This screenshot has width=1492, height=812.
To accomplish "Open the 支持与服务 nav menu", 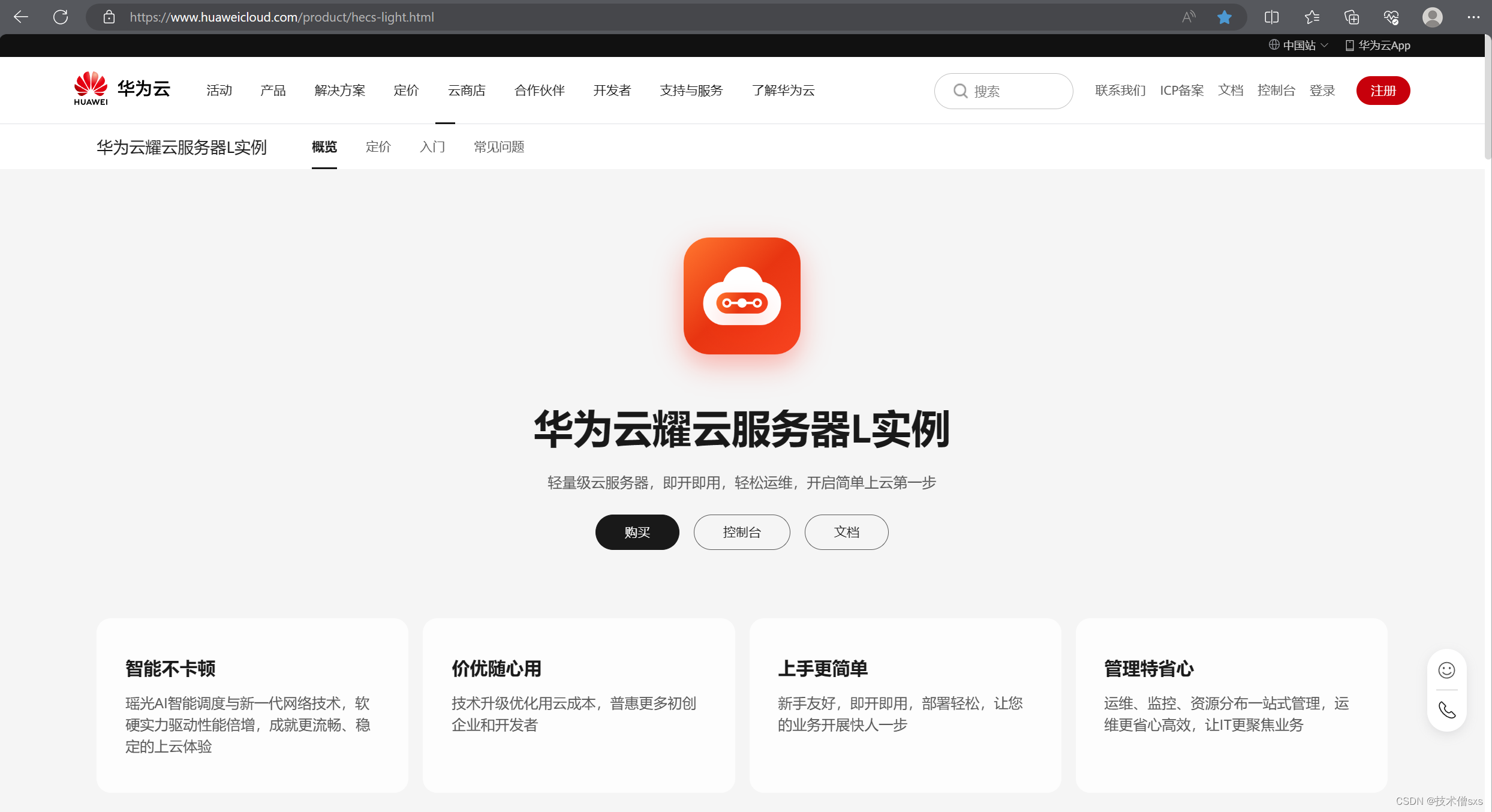I will (691, 91).
